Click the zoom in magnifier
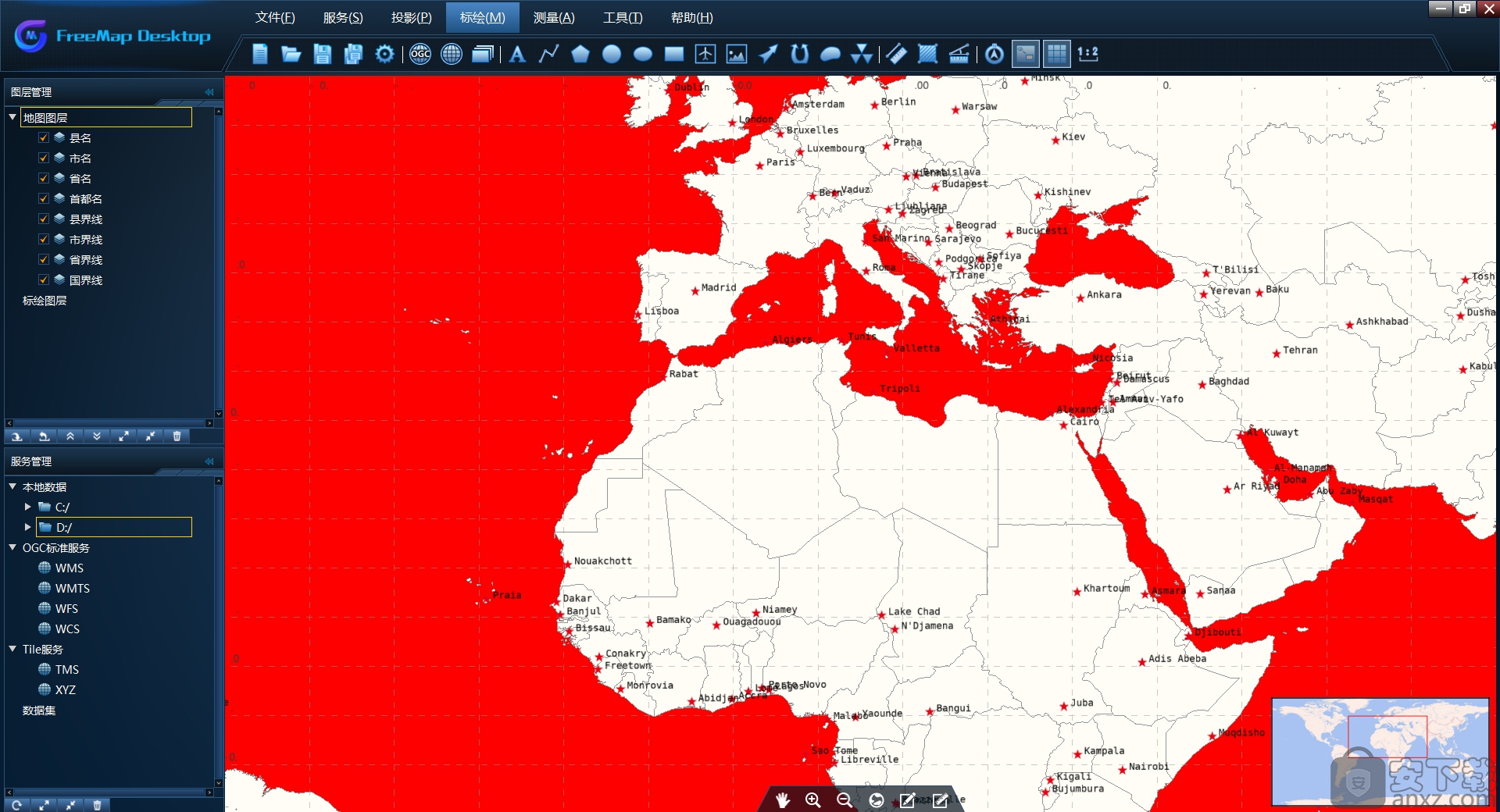1500x812 pixels. [x=813, y=800]
